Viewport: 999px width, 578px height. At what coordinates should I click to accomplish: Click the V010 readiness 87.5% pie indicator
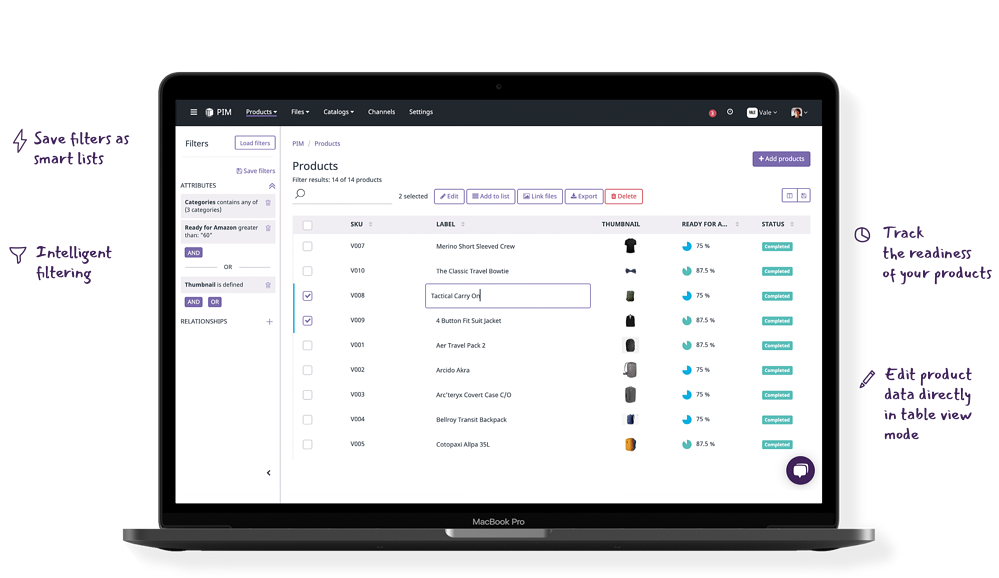[x=687, y=271]
